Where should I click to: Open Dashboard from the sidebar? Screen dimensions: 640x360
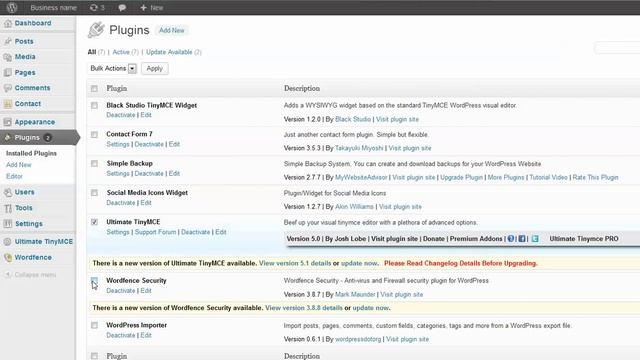pos(33,23)
